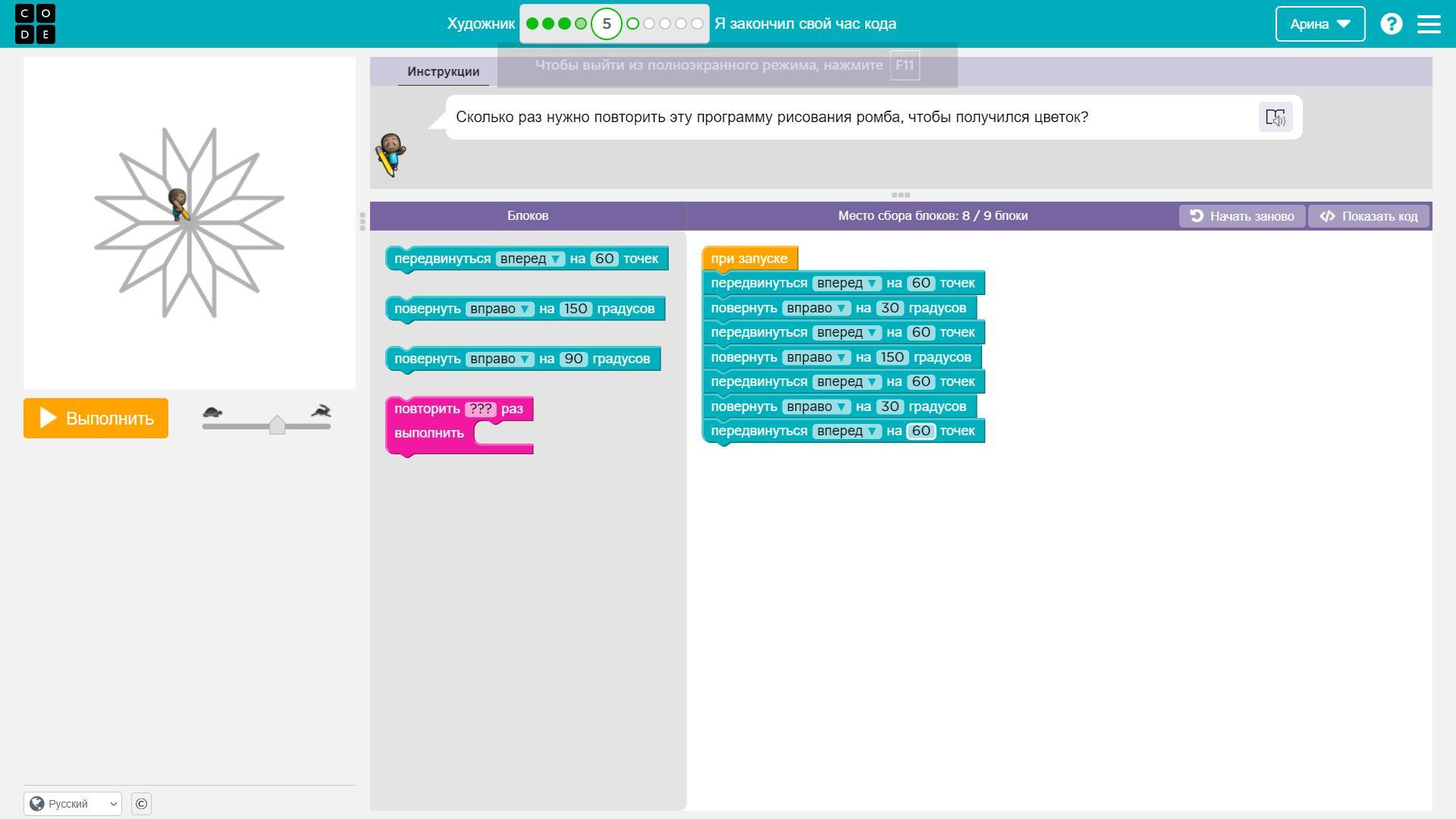Click the Code.org logo

35,24
